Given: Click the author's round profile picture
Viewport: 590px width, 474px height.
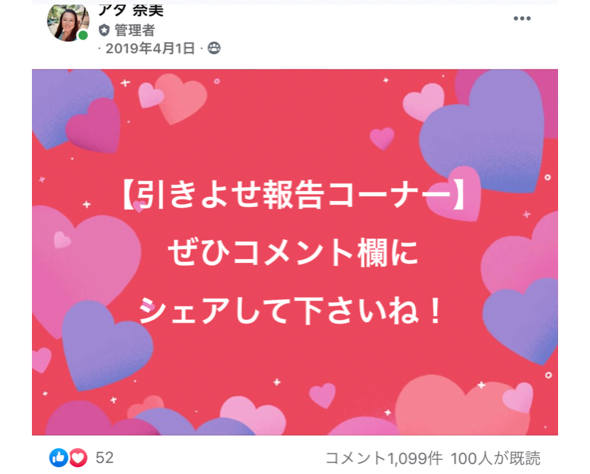Looking at the screenshot, I should click(x=68, y=22).
